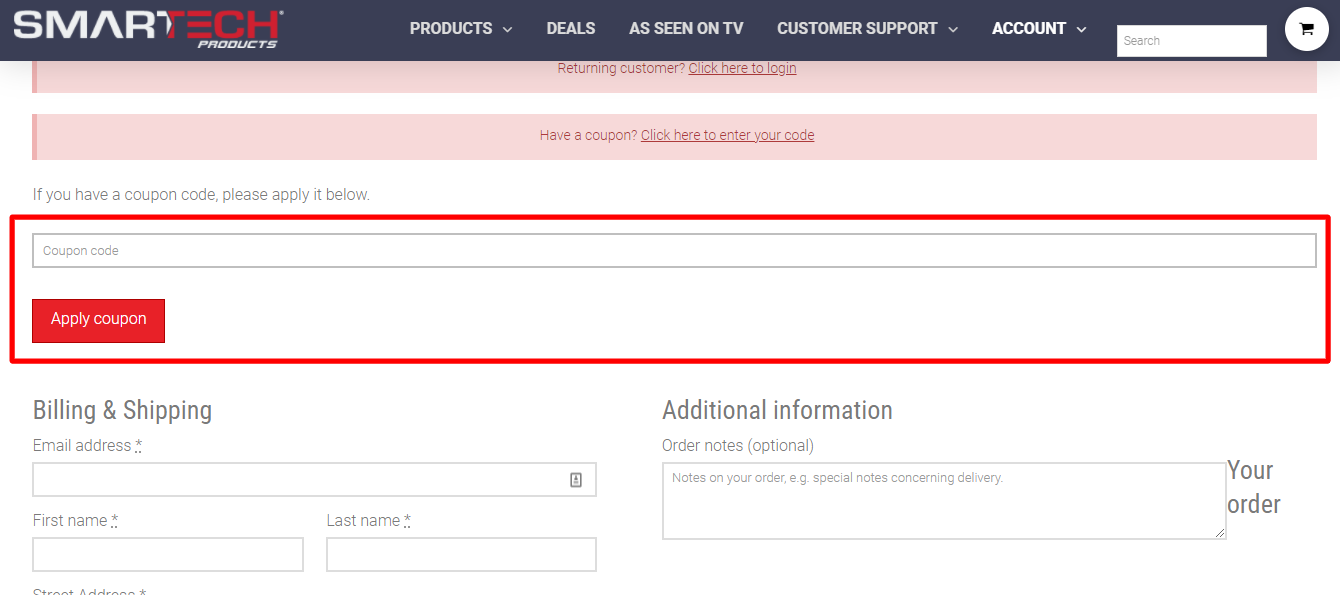This screenshot has width=1340, height=595.
Task: Expand the Products menu
Action: (x=461, y=29)
